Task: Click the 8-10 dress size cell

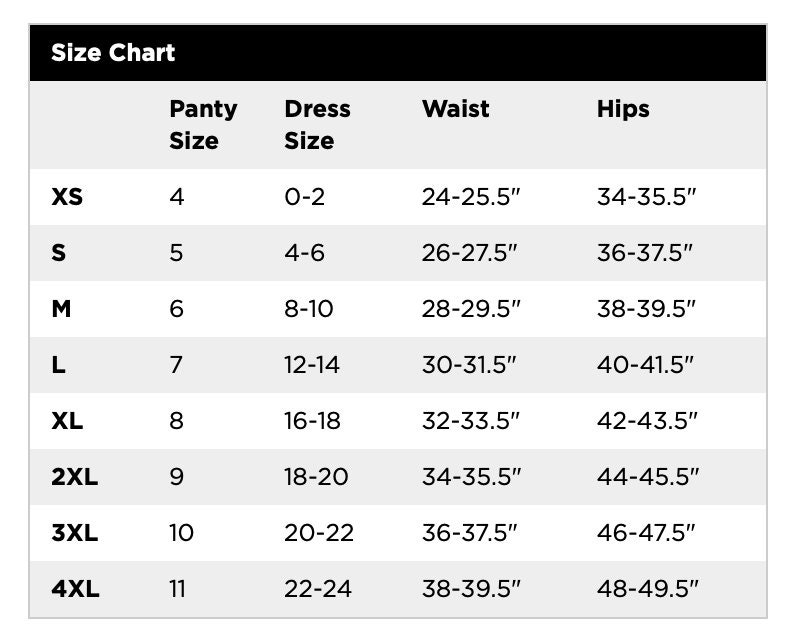Action: 309,309
